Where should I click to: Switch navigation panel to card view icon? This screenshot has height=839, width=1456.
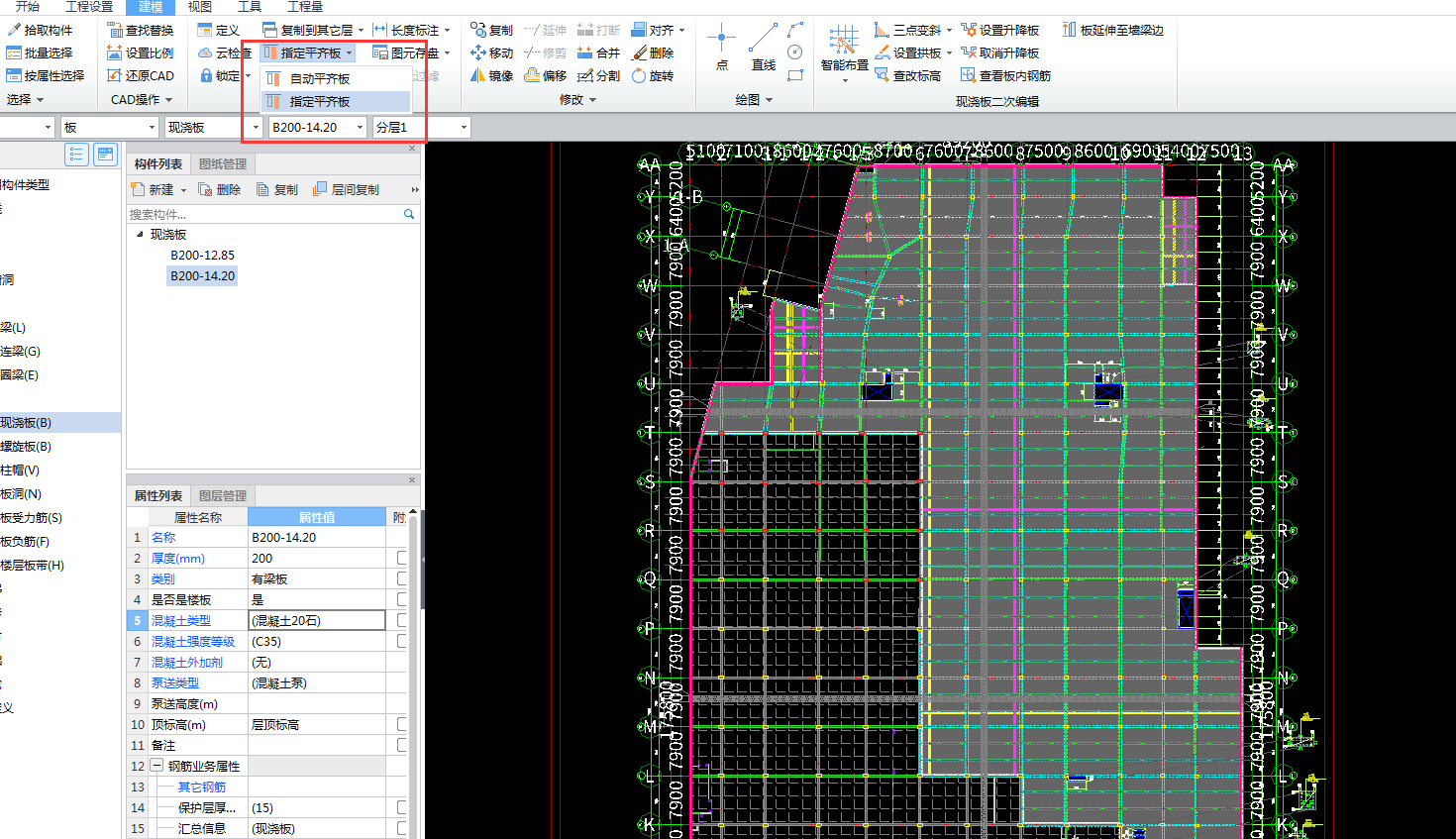[x=106, y=154]
